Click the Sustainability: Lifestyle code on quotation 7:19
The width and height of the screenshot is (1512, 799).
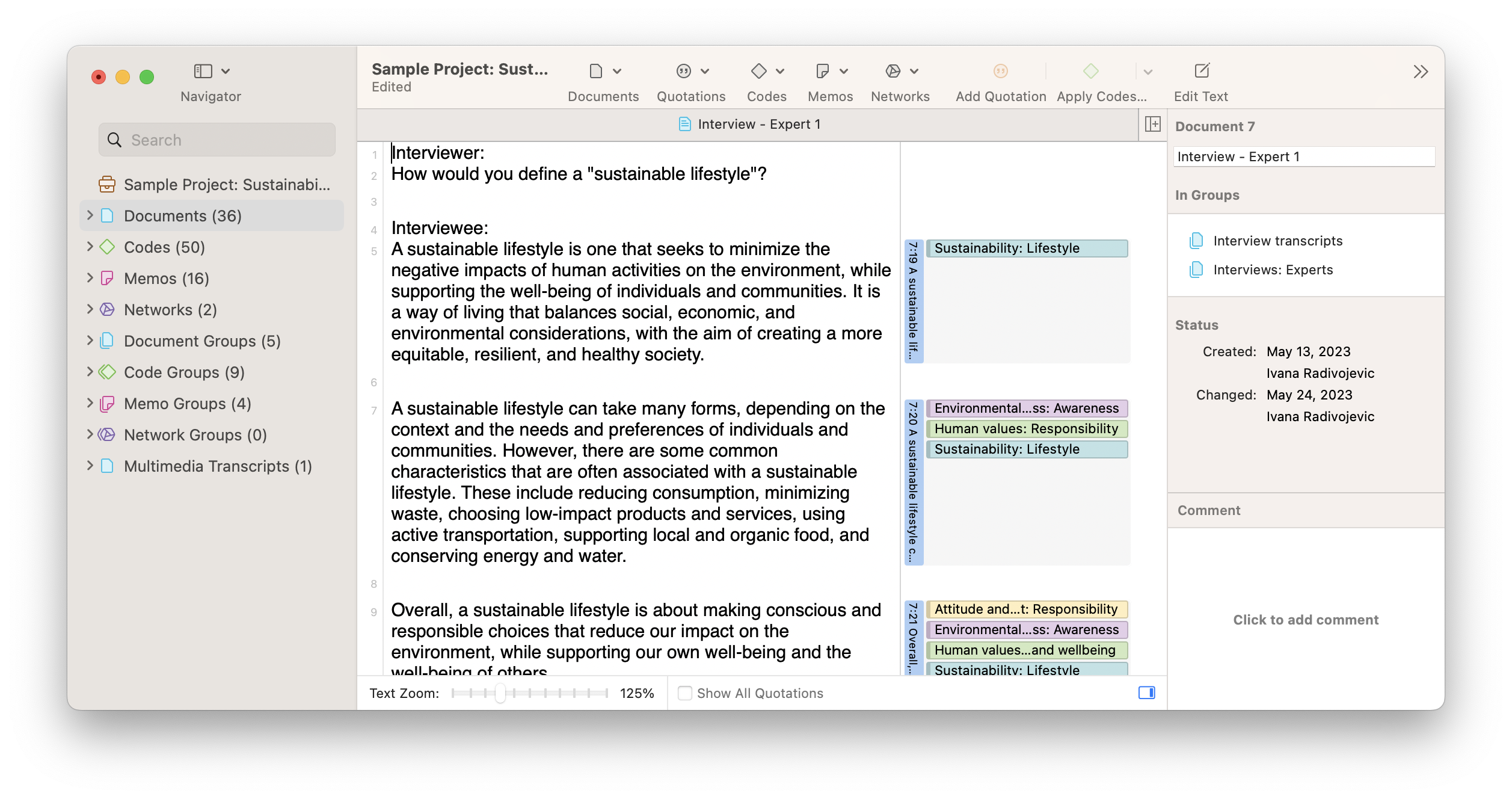pyautogui.click(x=1026, y=248)
